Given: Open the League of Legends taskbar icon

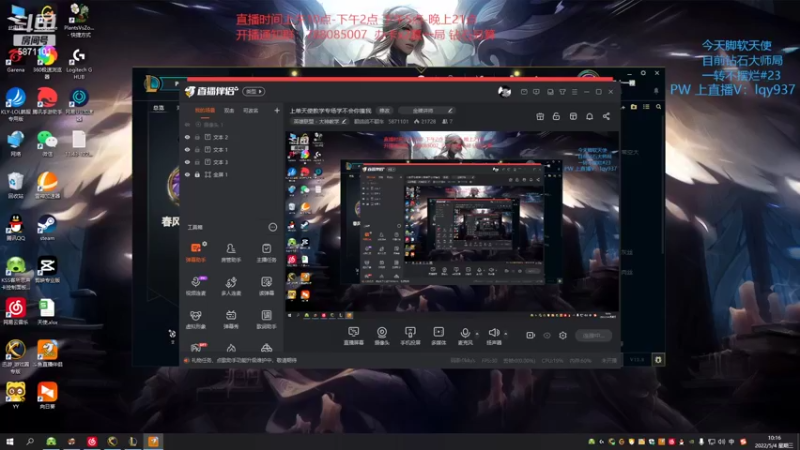Looking at the screenshot, I should [133, 441].
